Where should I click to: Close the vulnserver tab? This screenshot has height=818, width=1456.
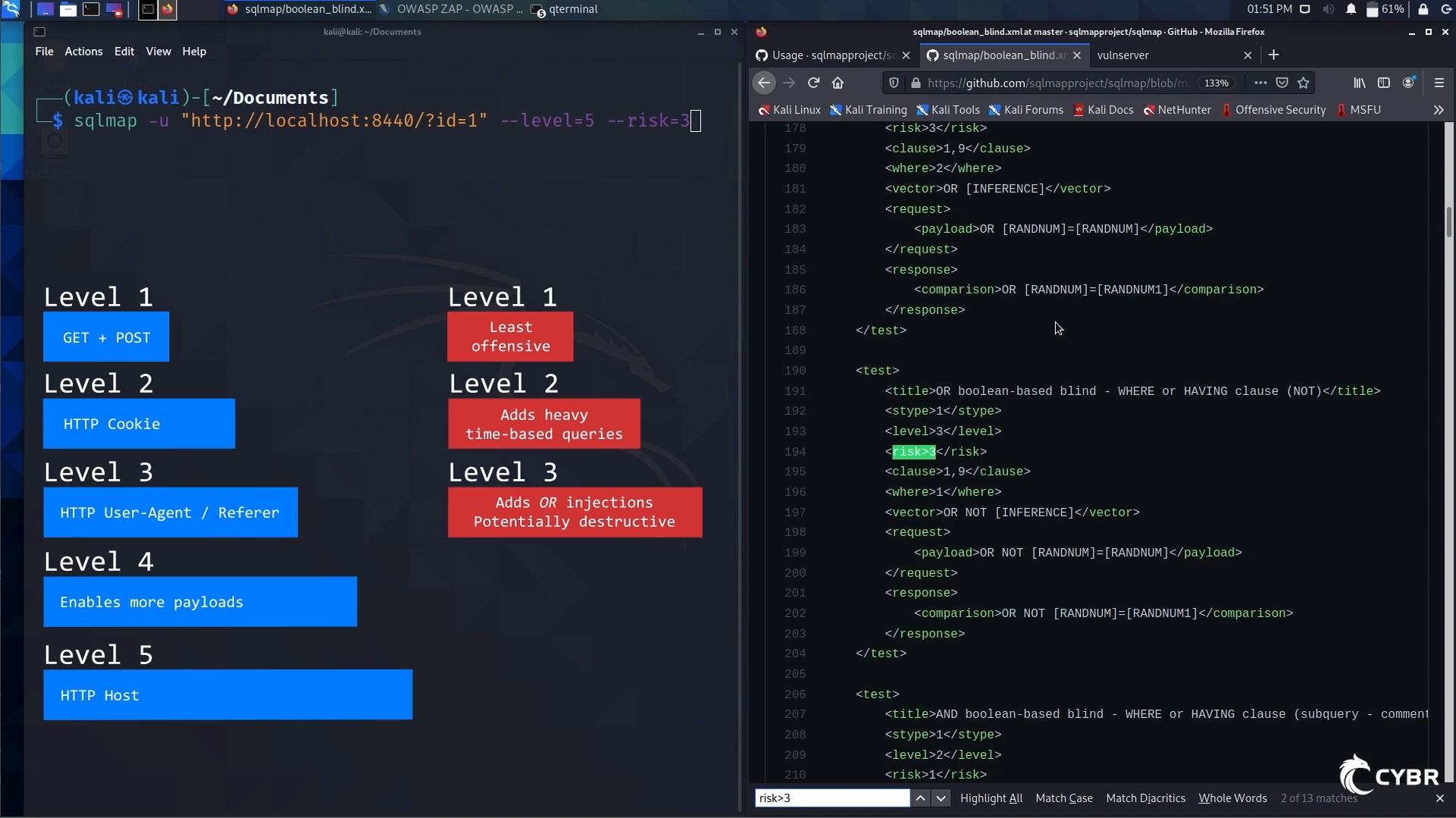[1248, 55]
